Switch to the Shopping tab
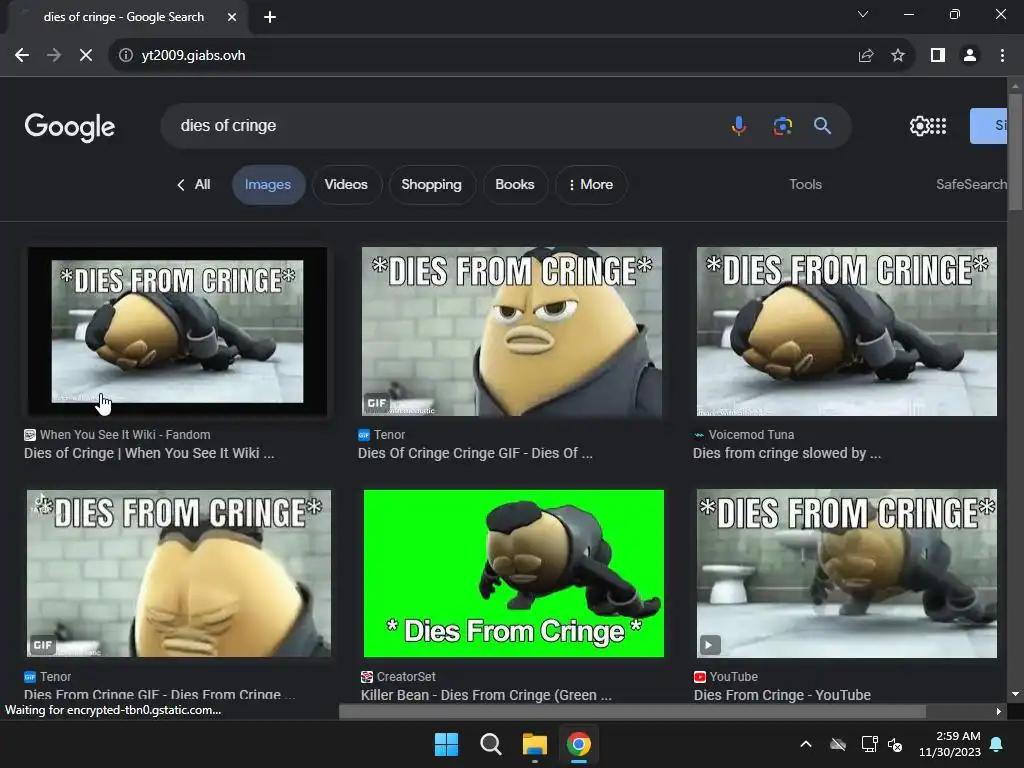 click(432, 185)
